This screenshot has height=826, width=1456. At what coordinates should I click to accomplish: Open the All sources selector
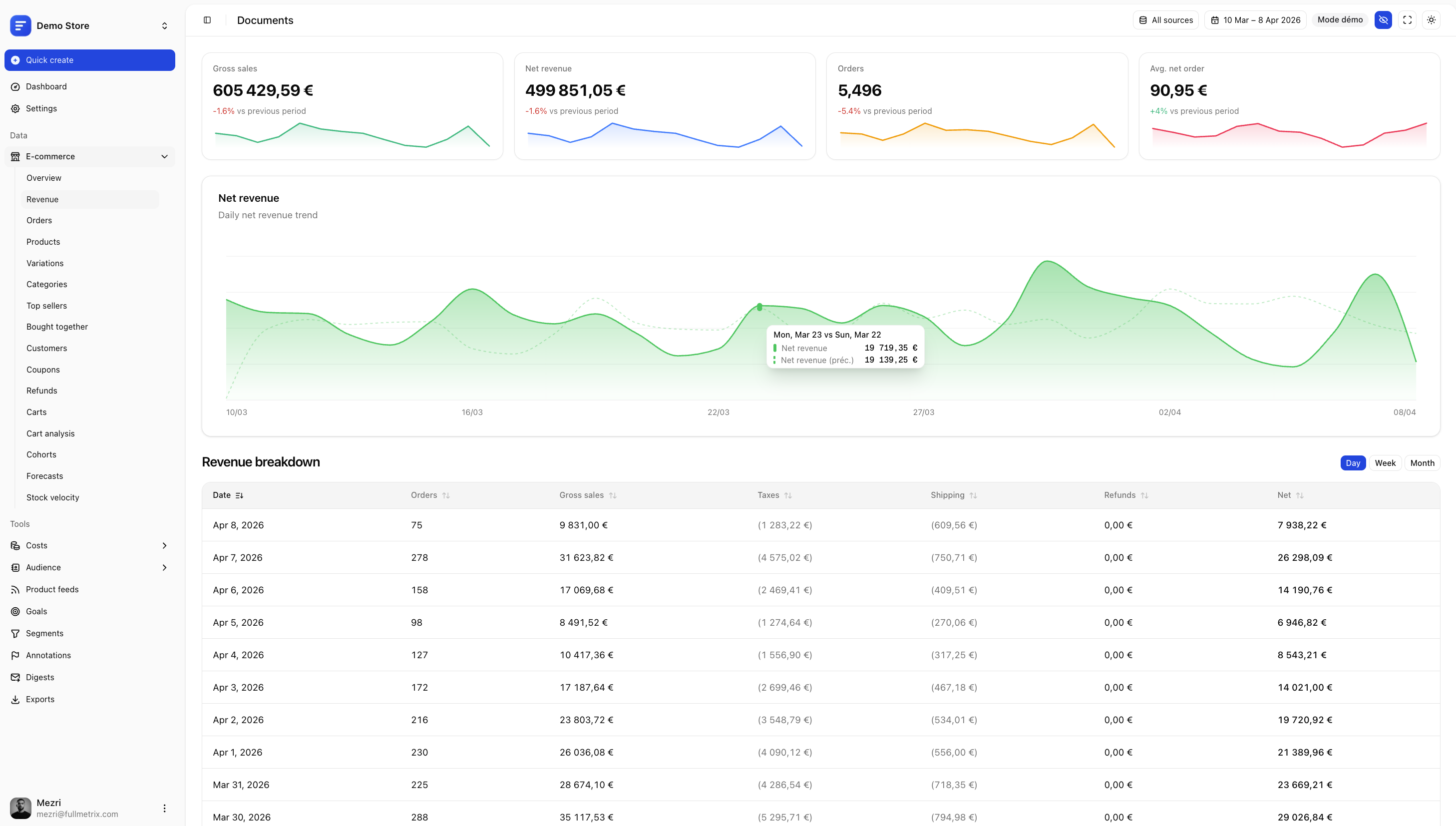tap(1165, 20)
